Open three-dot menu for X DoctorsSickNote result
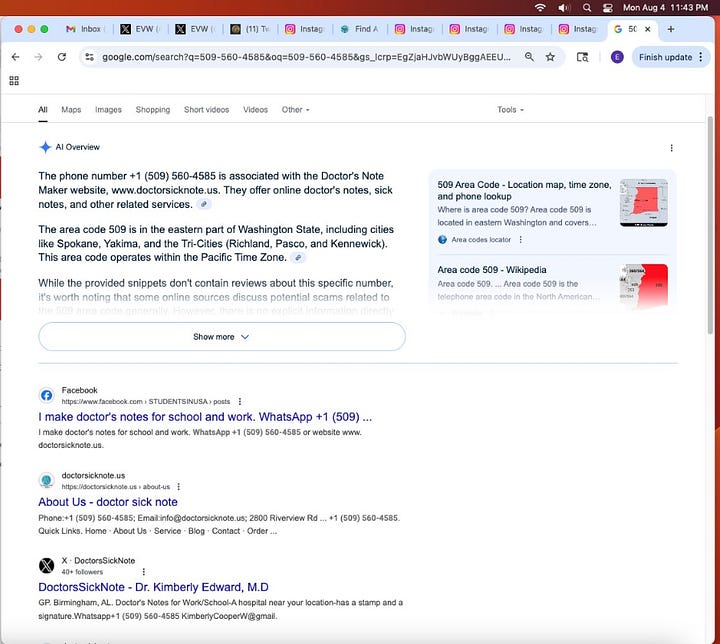The image size is (720, 644). (x=144, y=571)
